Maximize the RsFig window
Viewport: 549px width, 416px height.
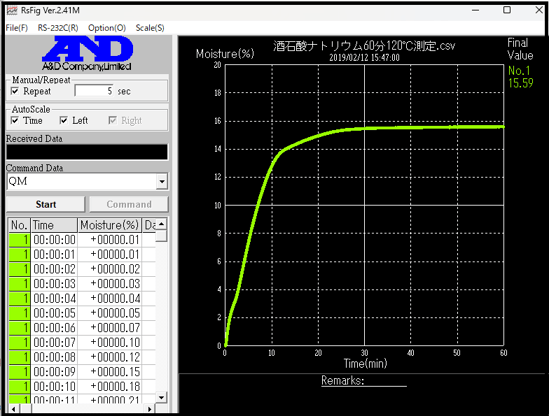507,10
